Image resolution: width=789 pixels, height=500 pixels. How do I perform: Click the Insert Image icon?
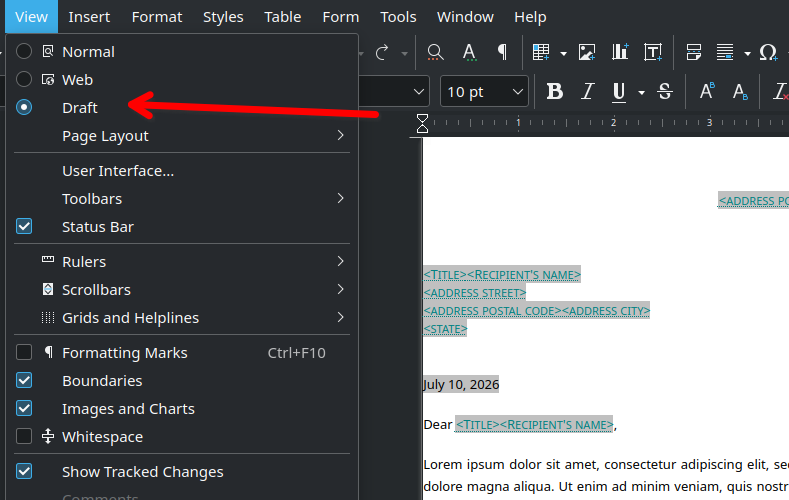click(587, 52)
